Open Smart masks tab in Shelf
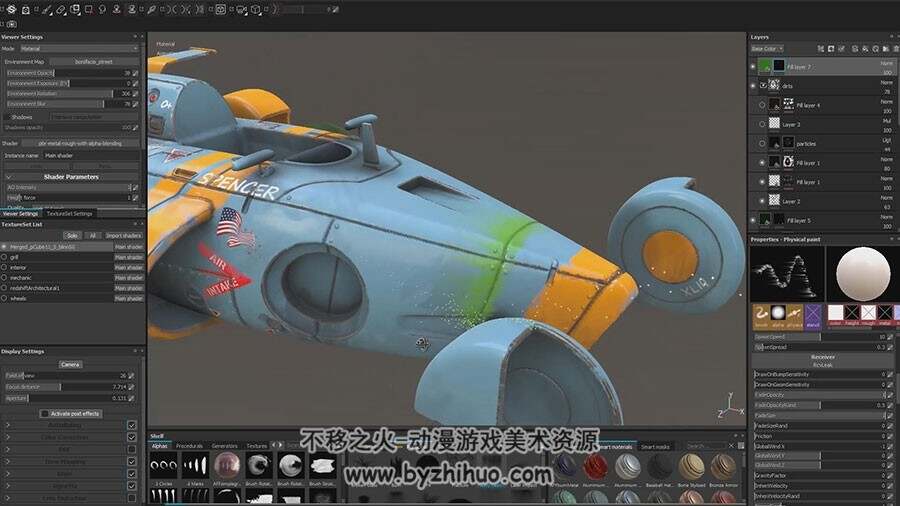Screen dimensions: 900x506 coord(655,446)
